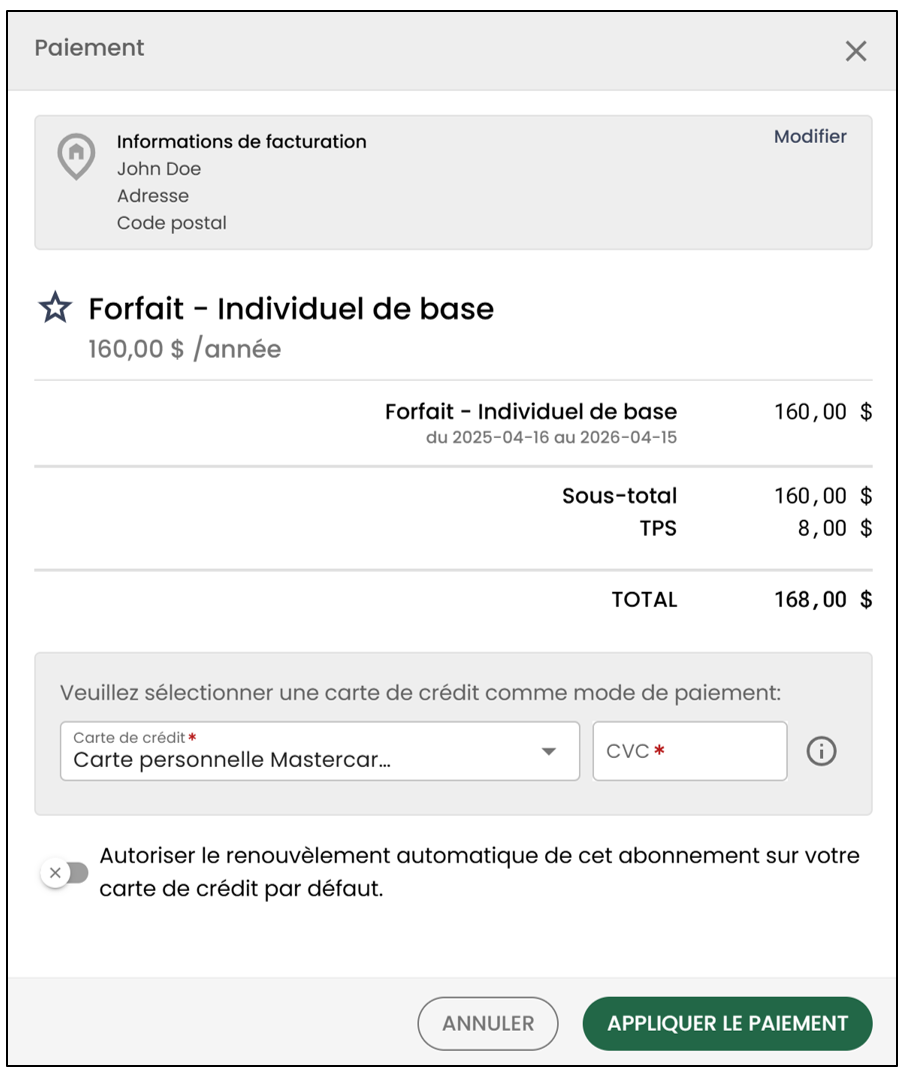Click the subscription date range line
The height and width of the screenshot is (1071, 904).
click(x=552, y=437)
